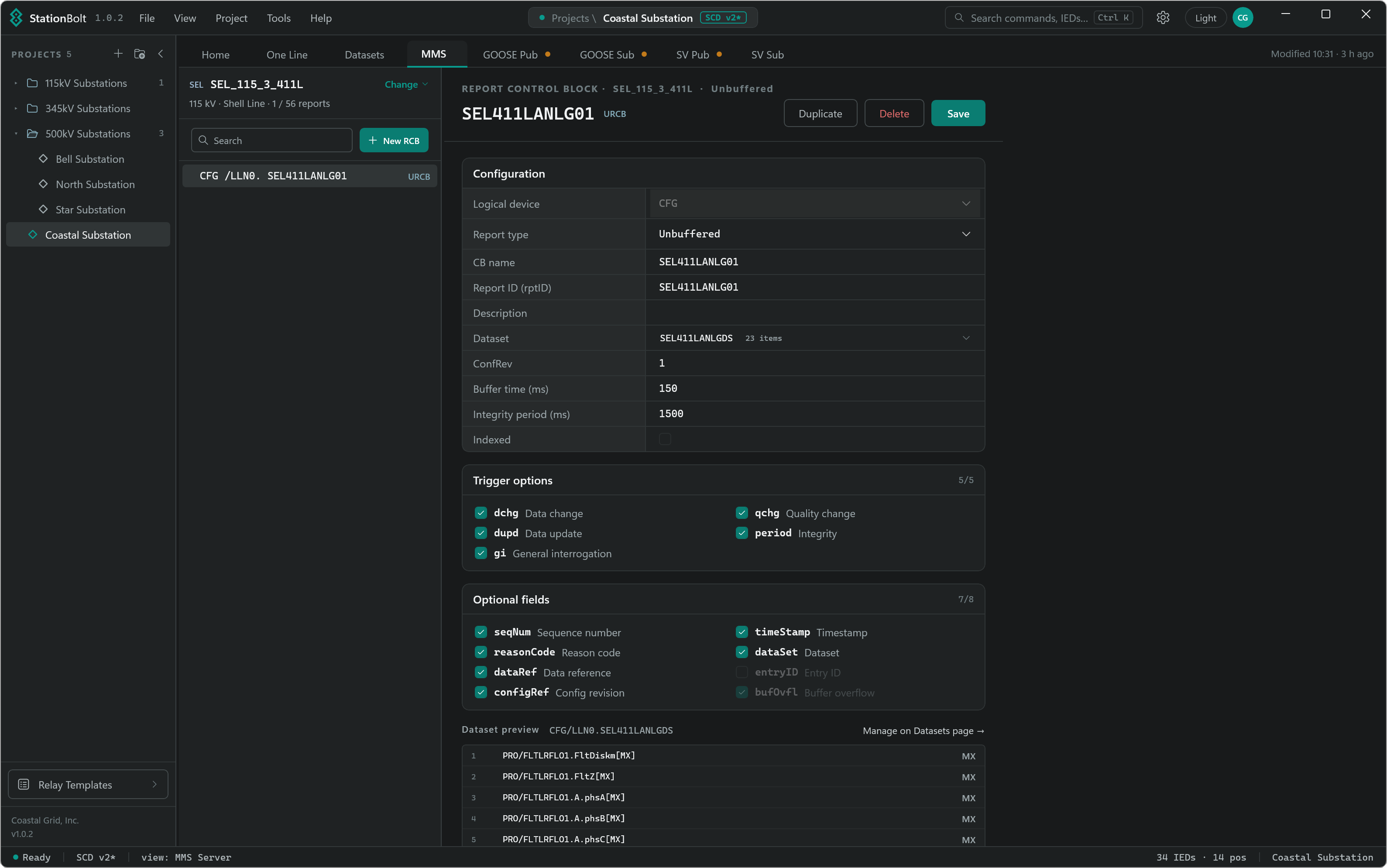The height and width of the screenshot is (868, 1387).
Task: Switch theme with the Light button
Action: [1205, 18]
